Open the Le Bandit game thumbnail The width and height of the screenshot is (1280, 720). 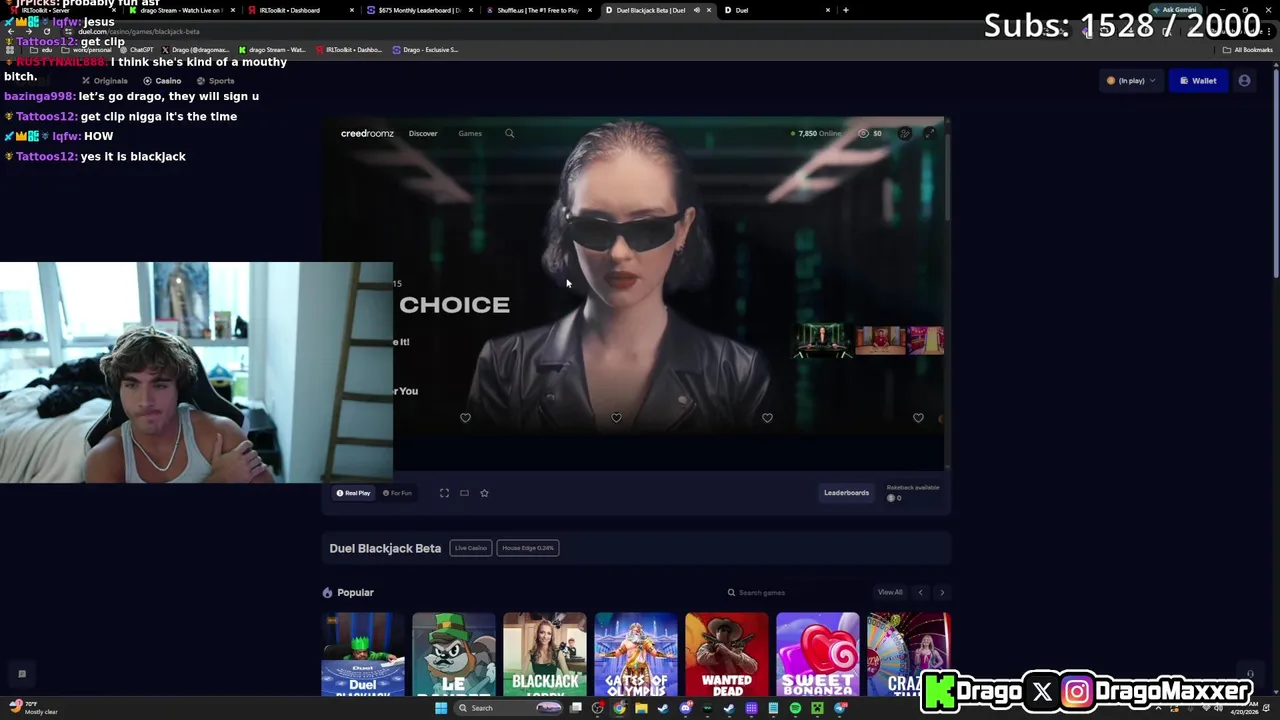(x=454, y=654)
